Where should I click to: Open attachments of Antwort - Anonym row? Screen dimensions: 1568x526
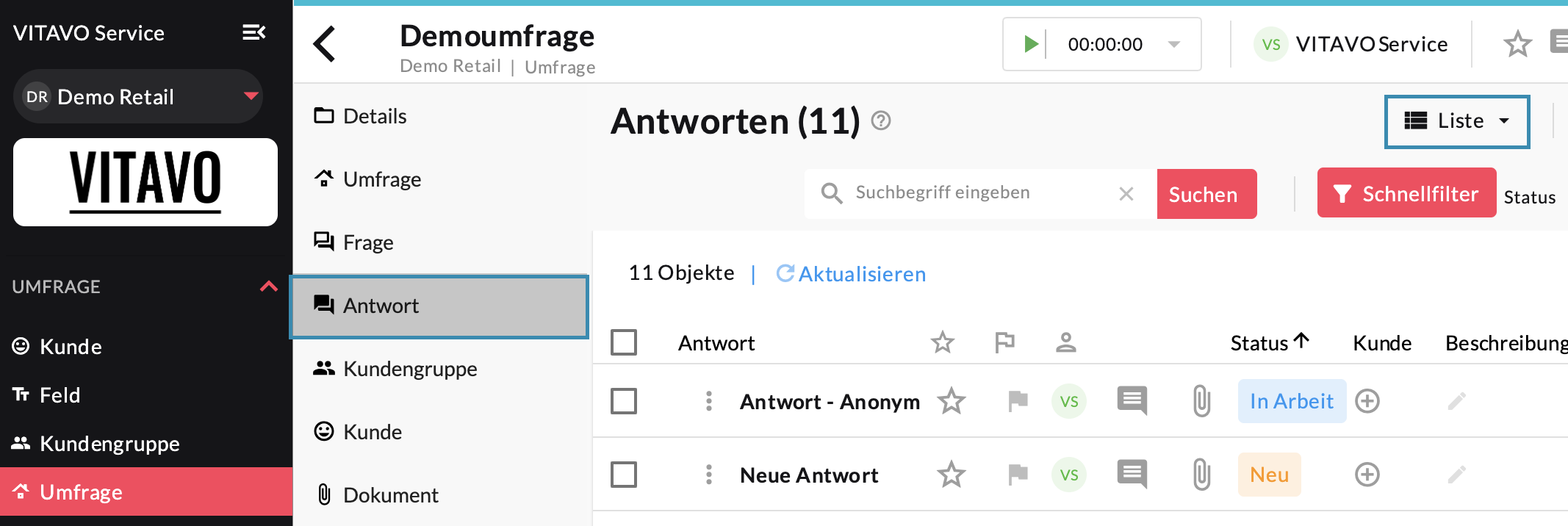tap(1201, 401)
